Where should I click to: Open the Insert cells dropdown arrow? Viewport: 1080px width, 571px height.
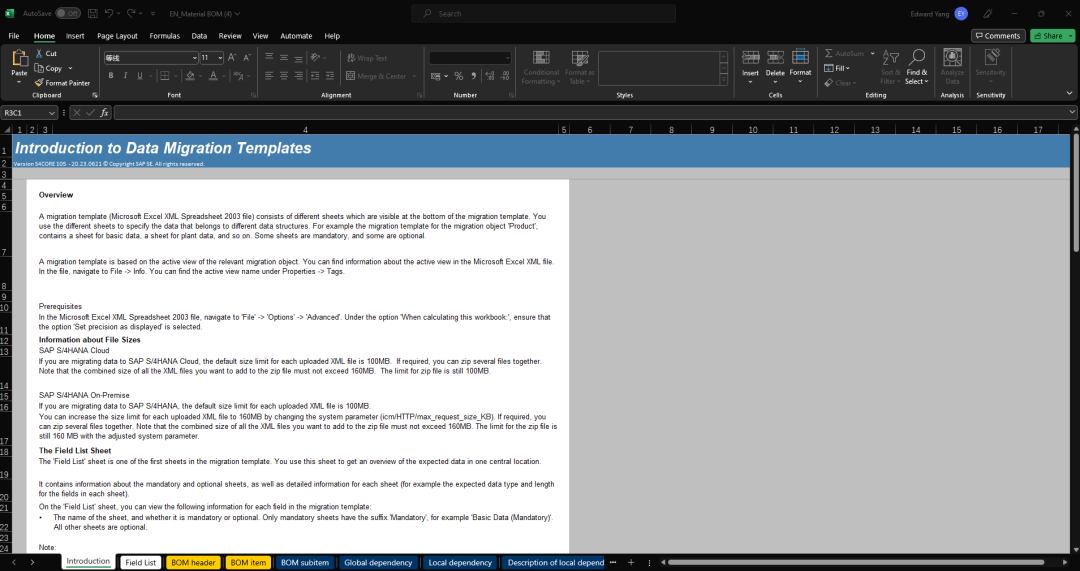tap(751, 82)
